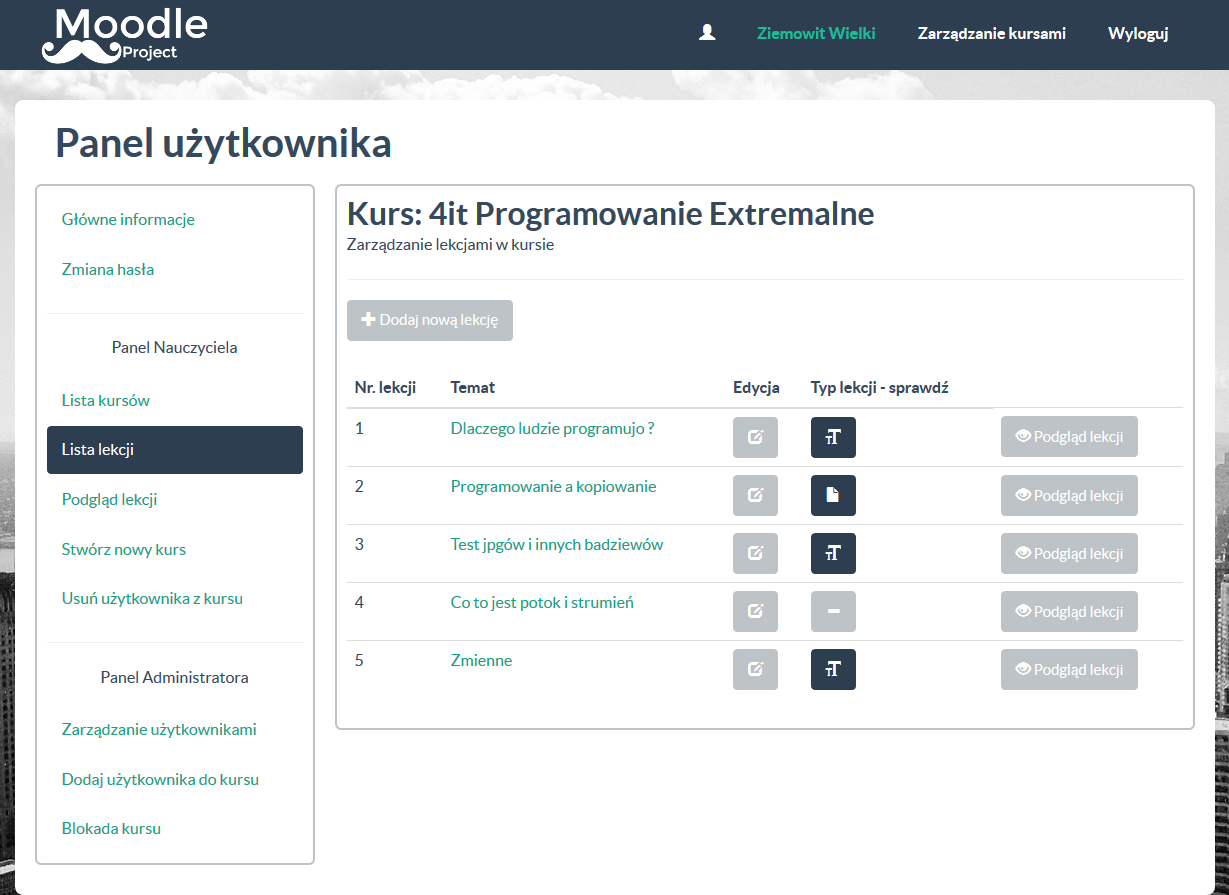Image resolution: width=1229 pixels, height=895 pixels.
Task: Open Podgląd lekcji for Zmienne lesson
Action: point(1069,669)
